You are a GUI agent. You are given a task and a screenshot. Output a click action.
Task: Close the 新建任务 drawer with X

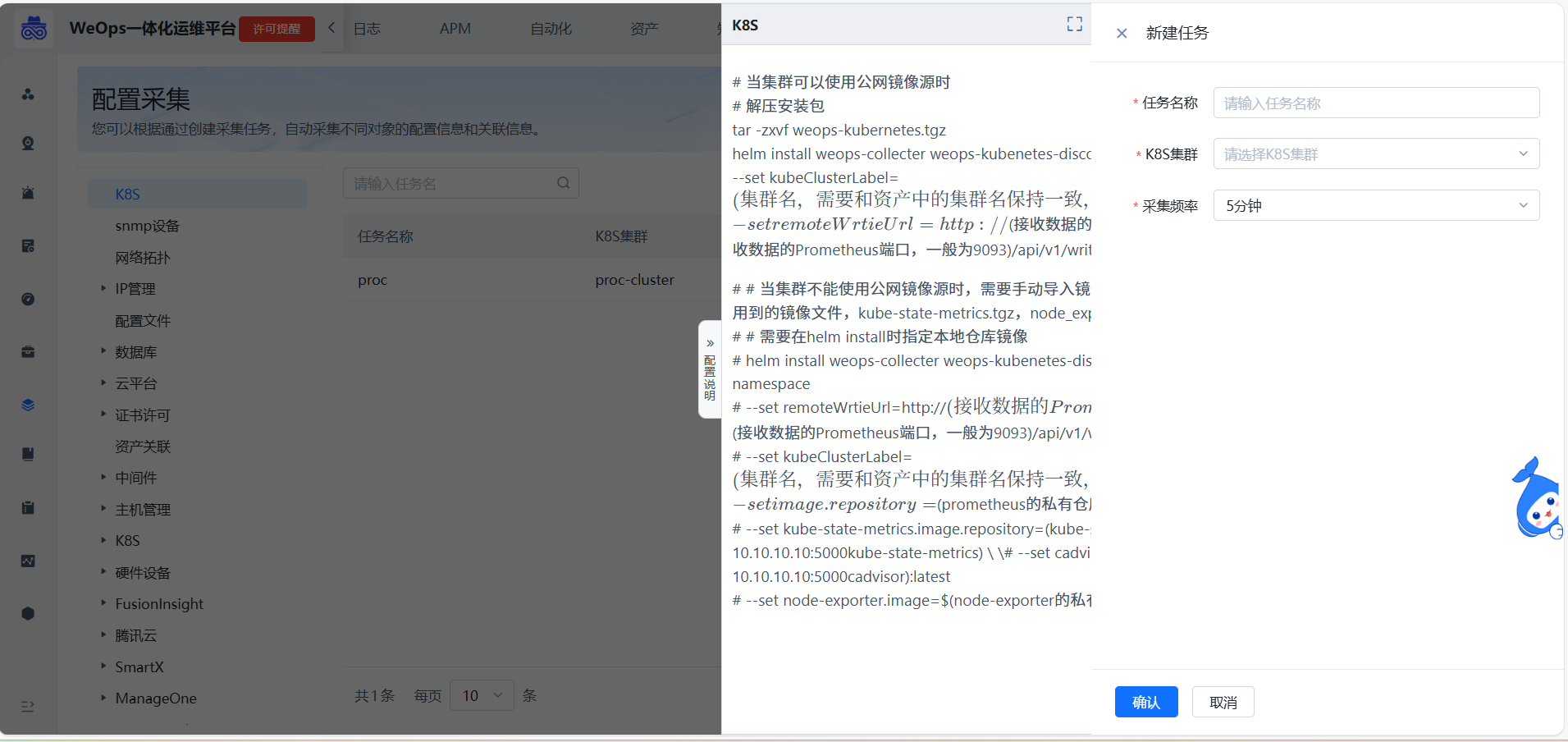pos(1122,34)
